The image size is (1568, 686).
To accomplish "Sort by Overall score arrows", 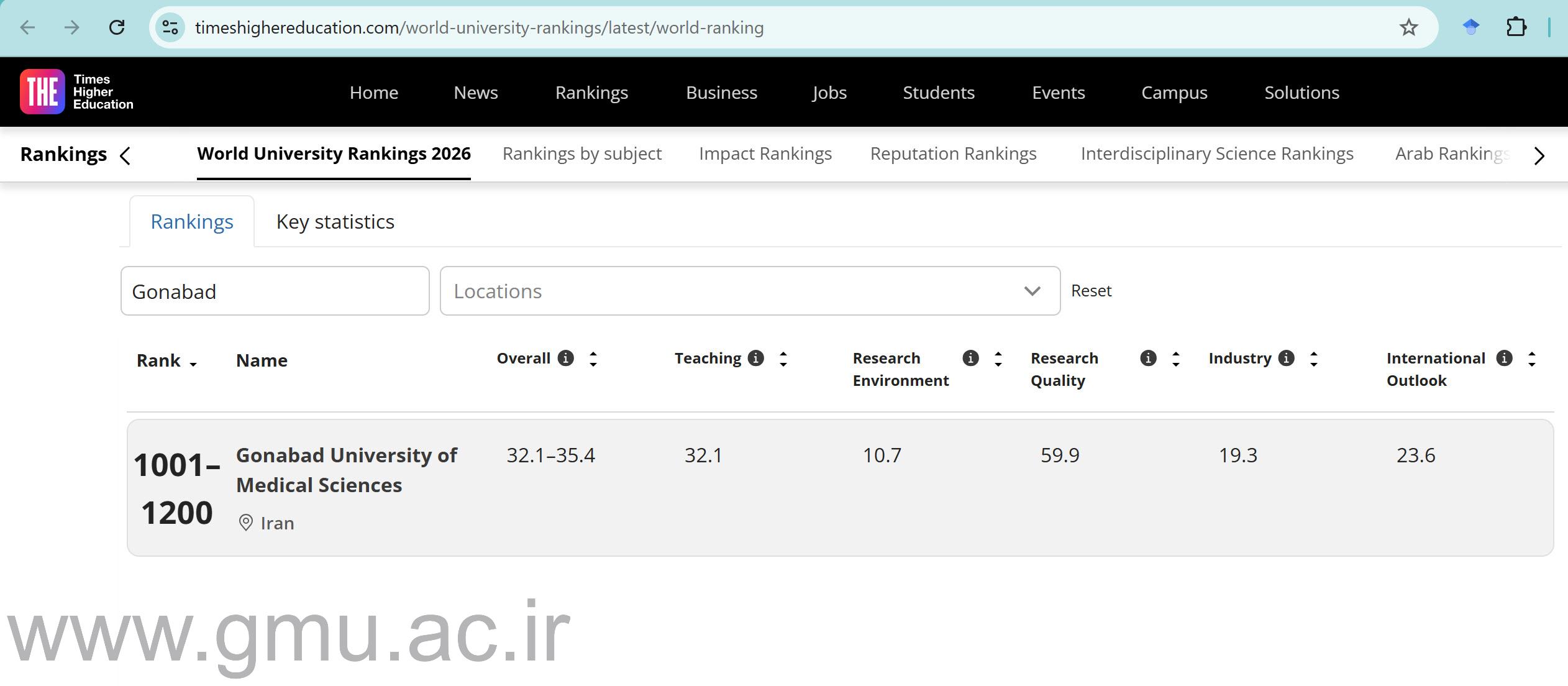I will (593, 359).
